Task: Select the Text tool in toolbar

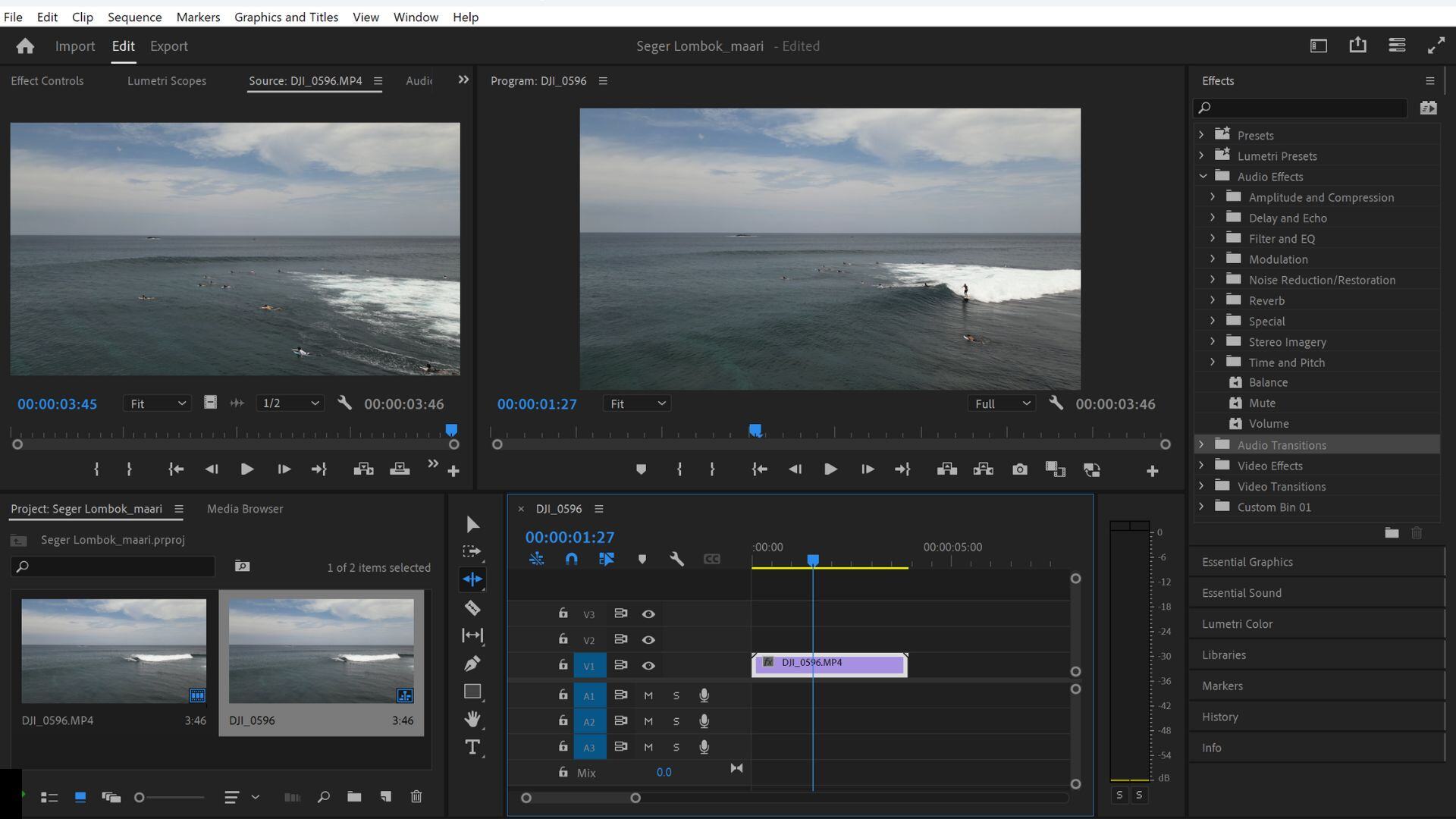Action: pyautogui.click(x=471, y=747)
